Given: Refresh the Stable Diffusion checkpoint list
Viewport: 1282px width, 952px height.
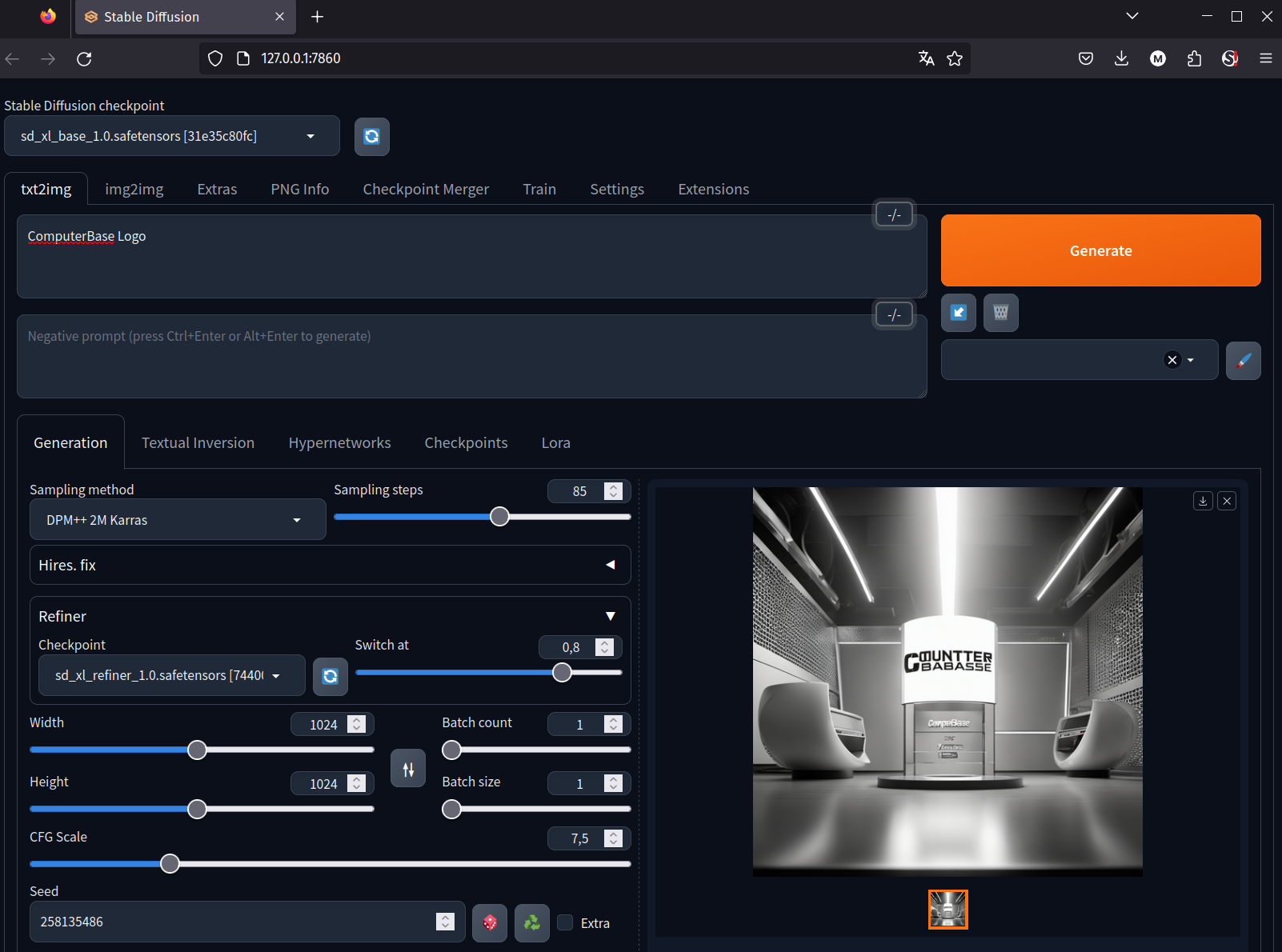Looking at the screenshot, I should tap(372, 136).
